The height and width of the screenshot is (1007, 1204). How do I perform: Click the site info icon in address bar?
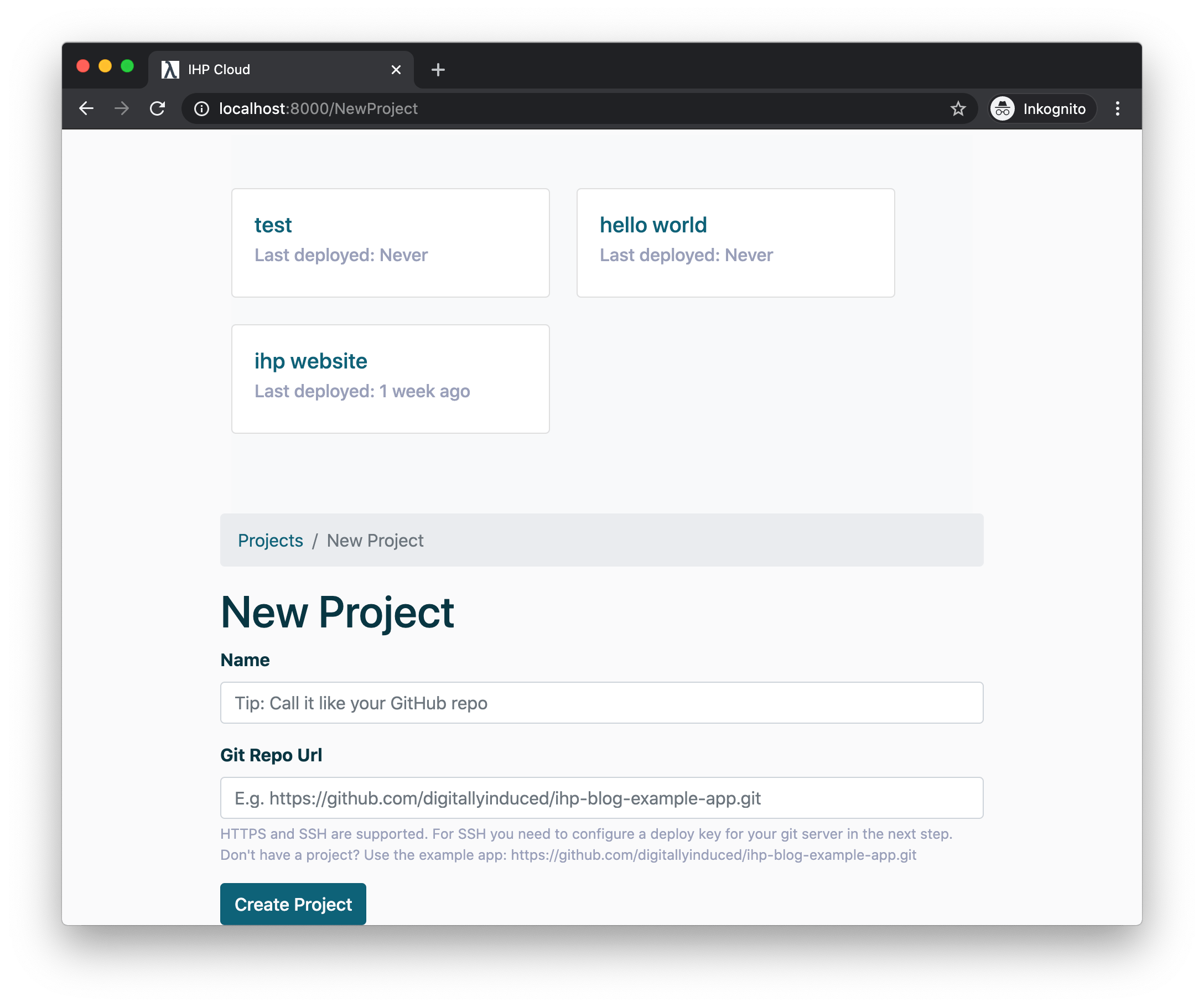tap(201, 108)
